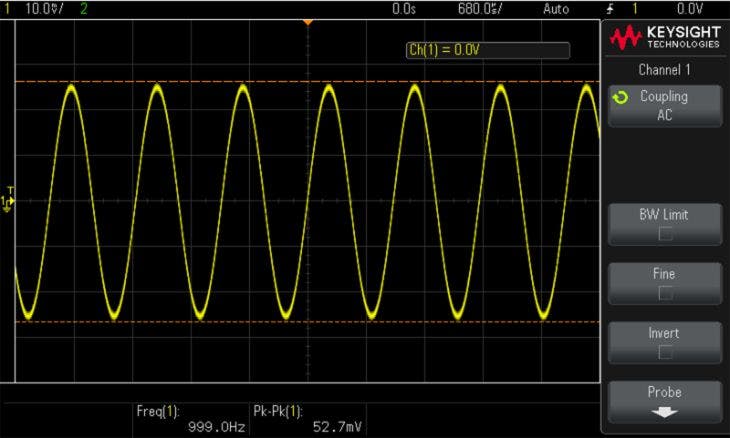Select the upper orange dashed cursor line
The width and height of the screenshot is (730, 438).
coord(200,81)
